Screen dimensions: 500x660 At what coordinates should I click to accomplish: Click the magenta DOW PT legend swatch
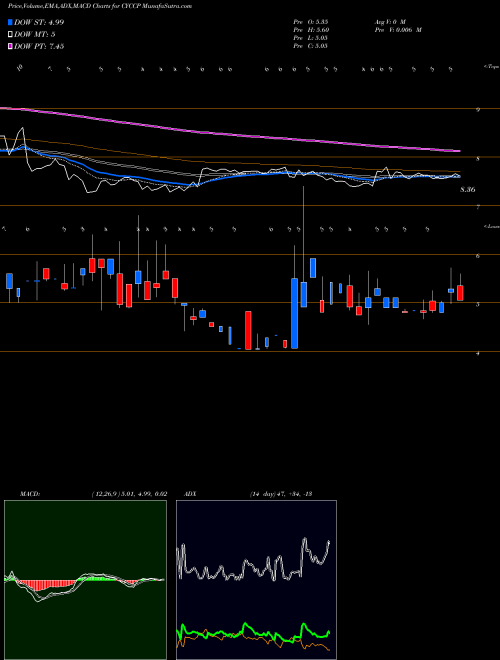coord(10,46)
